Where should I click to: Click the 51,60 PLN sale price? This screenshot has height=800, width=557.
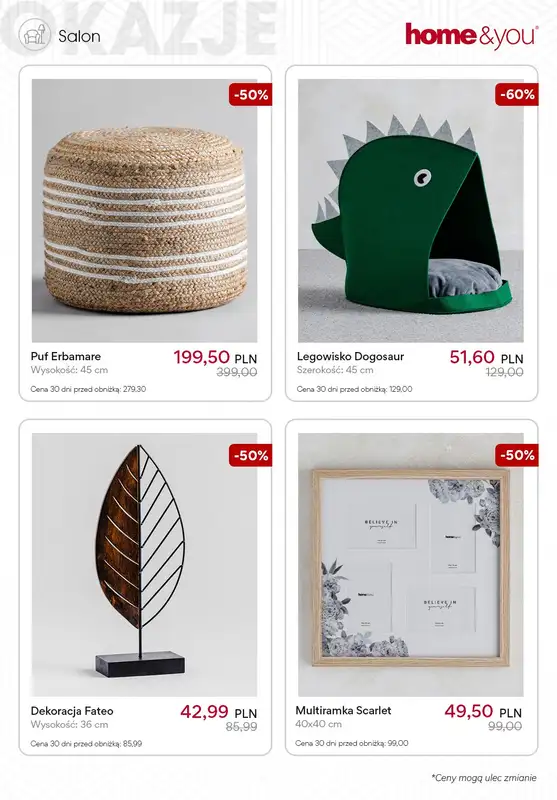click(x=487, y=357)
